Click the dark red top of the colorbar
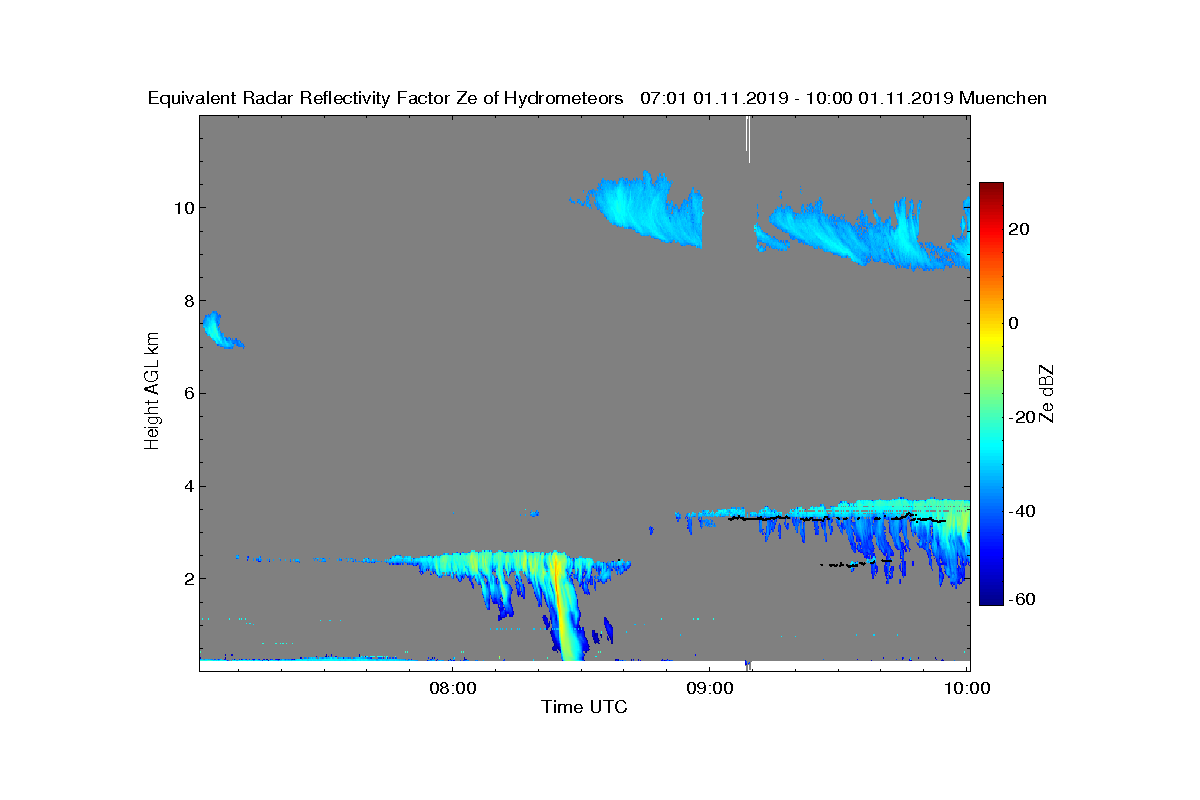Viewport: 1200px width, 800px height. (991, 190)
